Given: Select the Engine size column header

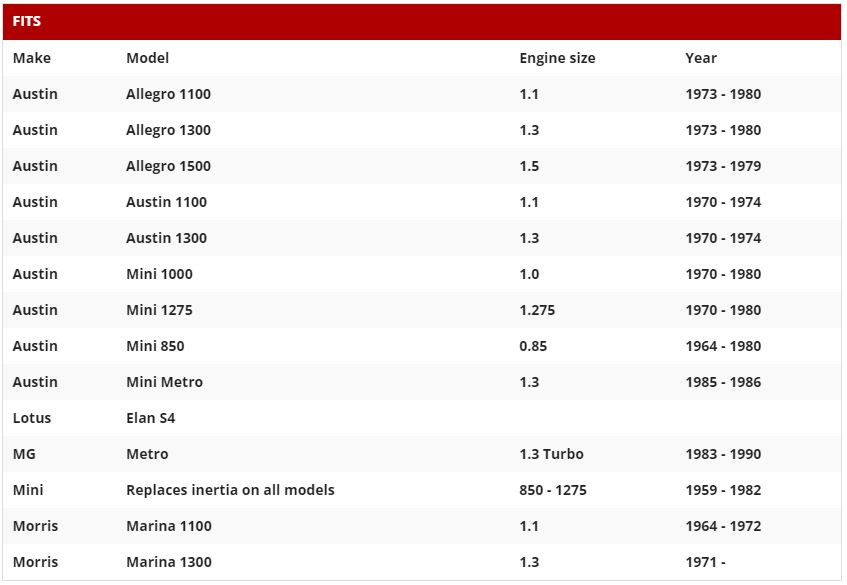Looking at the screenshot, I should click(557, 58).
